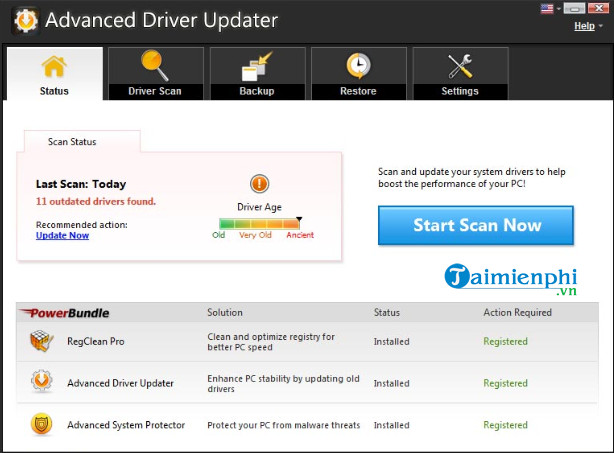The width and height of the screenshot is (614, 453).
Task: Switch to the Driver Scan tab label
Action: tap(155, 91)
